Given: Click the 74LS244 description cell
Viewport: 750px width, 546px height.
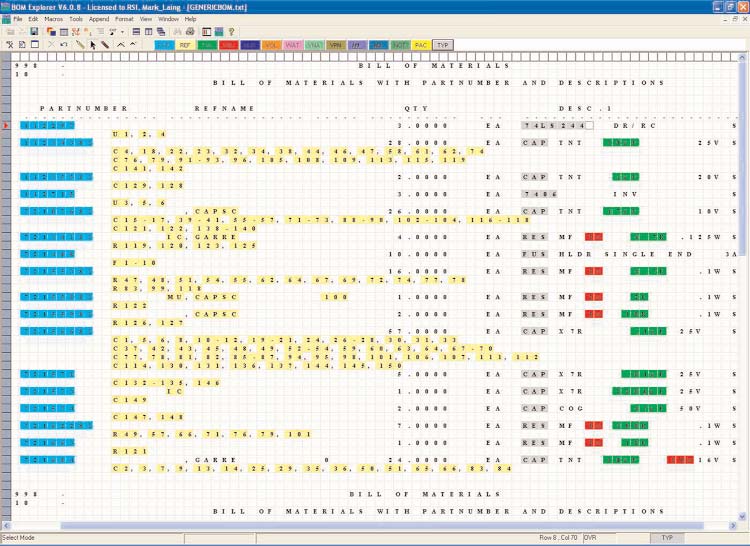Looking at the screenshot, I should point(556,125).
